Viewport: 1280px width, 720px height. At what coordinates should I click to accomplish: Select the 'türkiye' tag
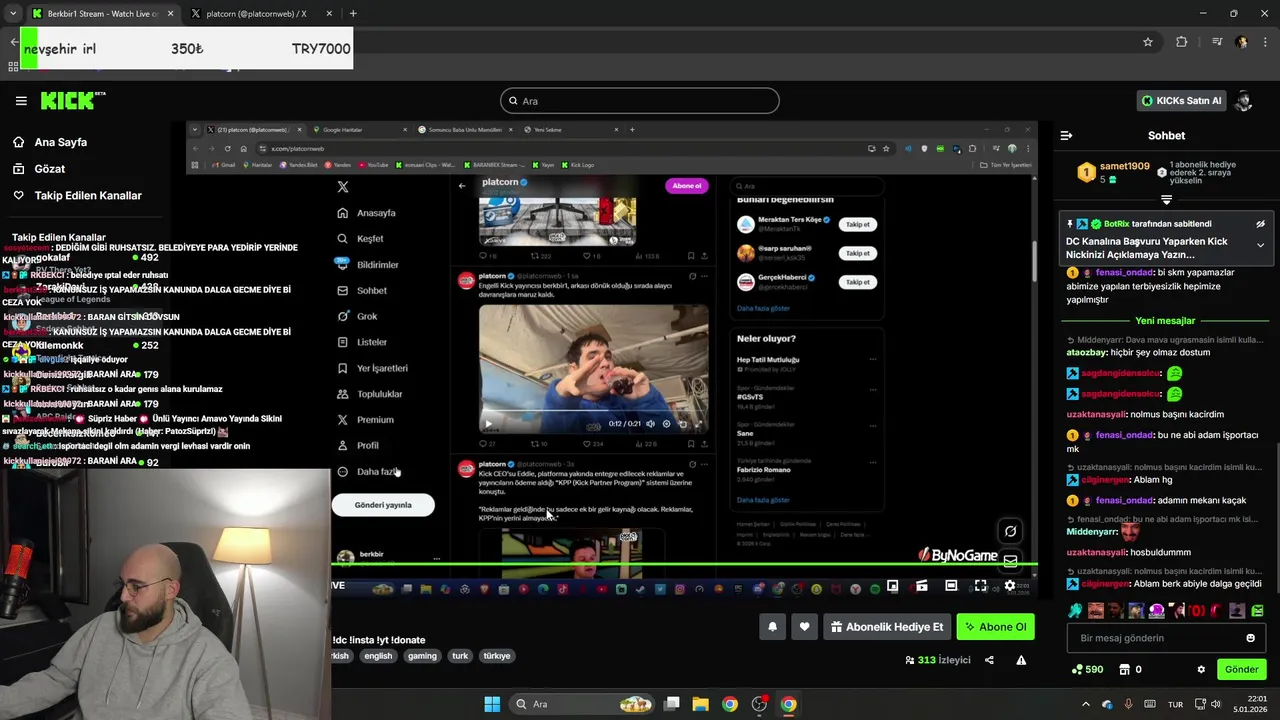[x=497, y=656]
